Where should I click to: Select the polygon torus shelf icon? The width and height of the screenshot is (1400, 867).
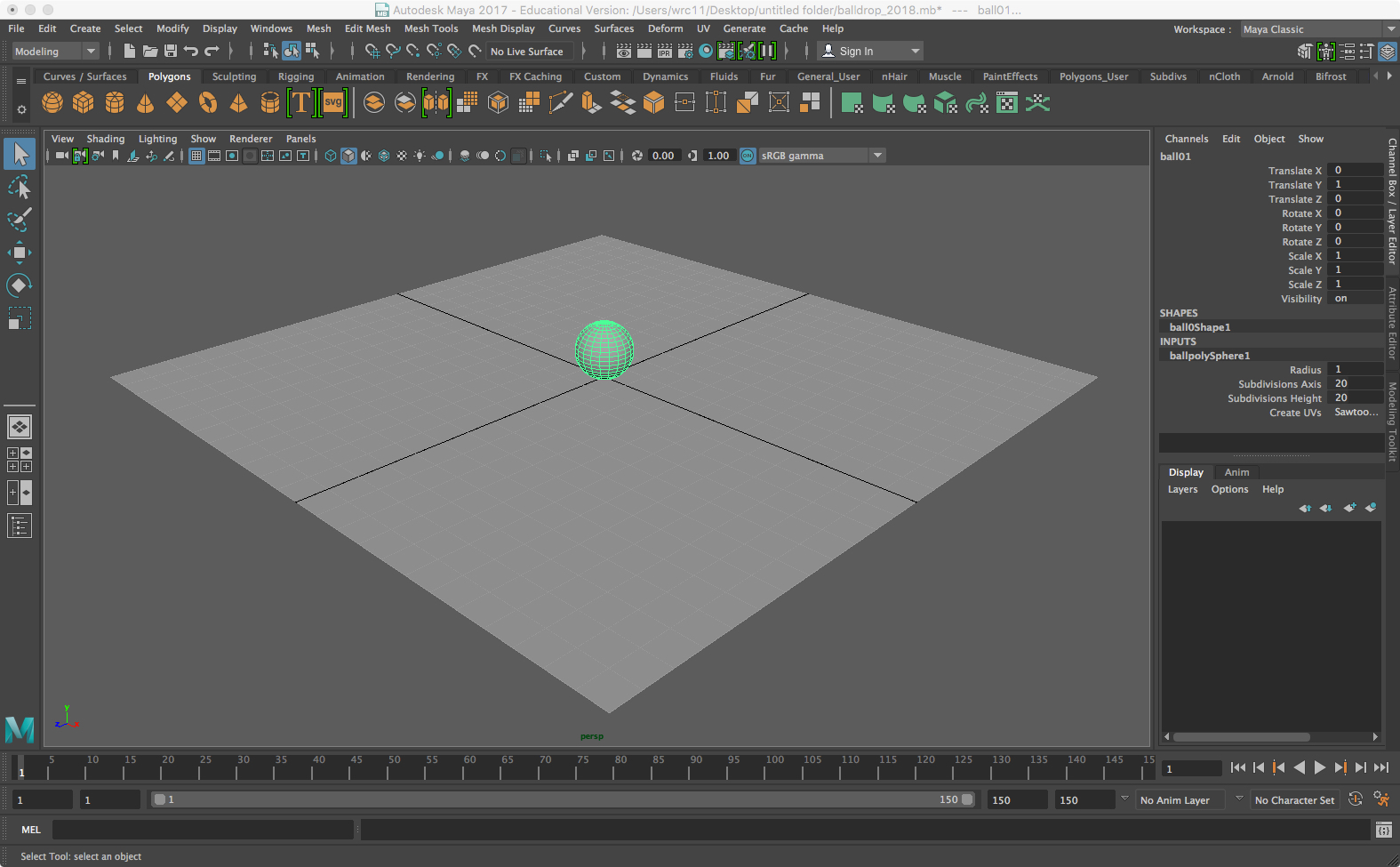click(208, 103)
